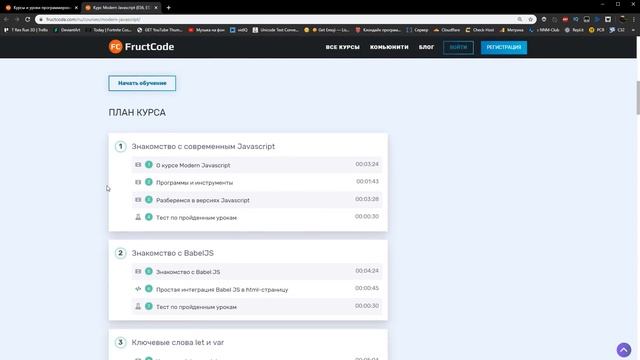Screen dimensions: 640x360
Task: Open the Trello bookmark
Action: [26, 30]
